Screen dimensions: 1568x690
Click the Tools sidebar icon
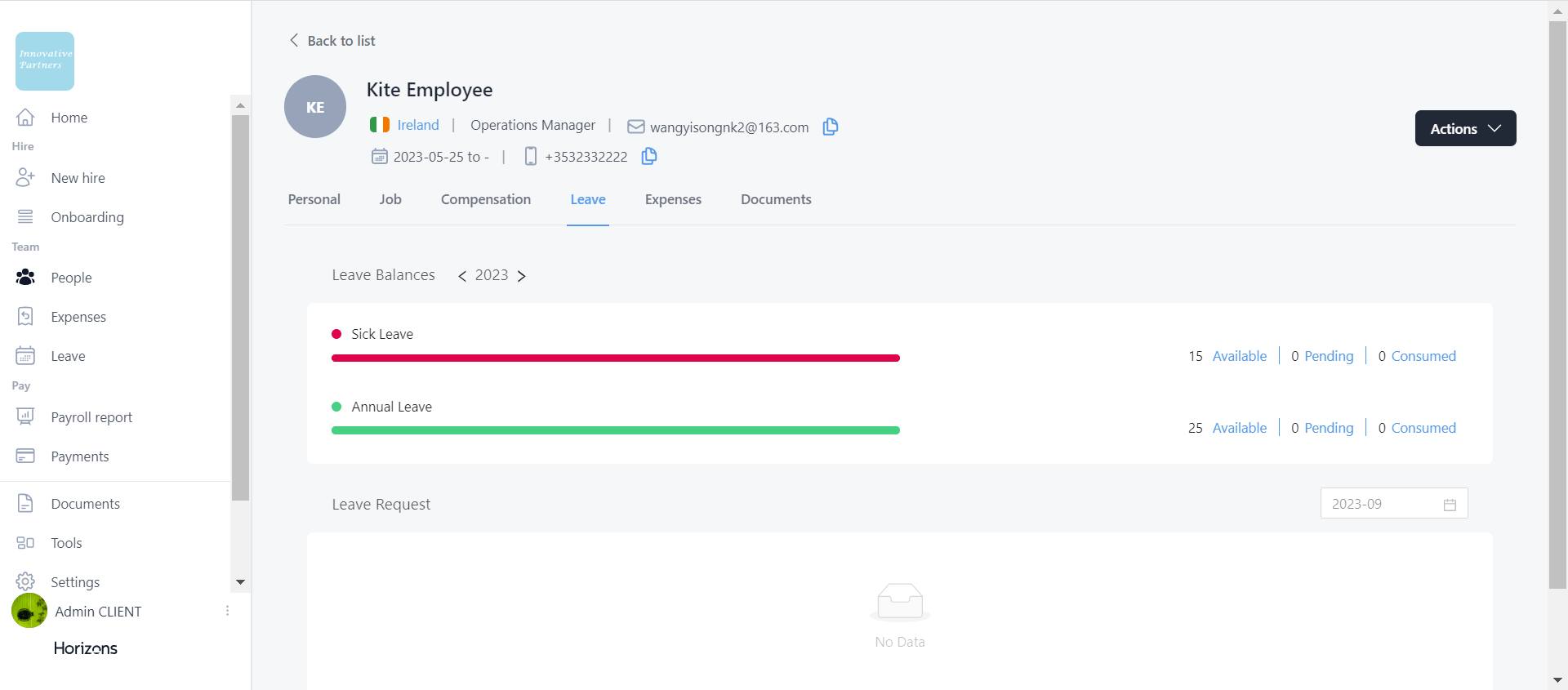tap(25, 543)
